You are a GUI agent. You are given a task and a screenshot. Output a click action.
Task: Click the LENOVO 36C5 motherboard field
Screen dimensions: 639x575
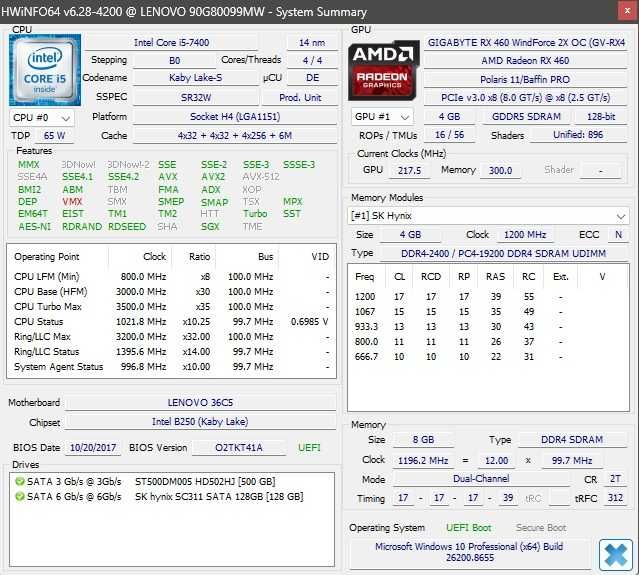[200, 403]
